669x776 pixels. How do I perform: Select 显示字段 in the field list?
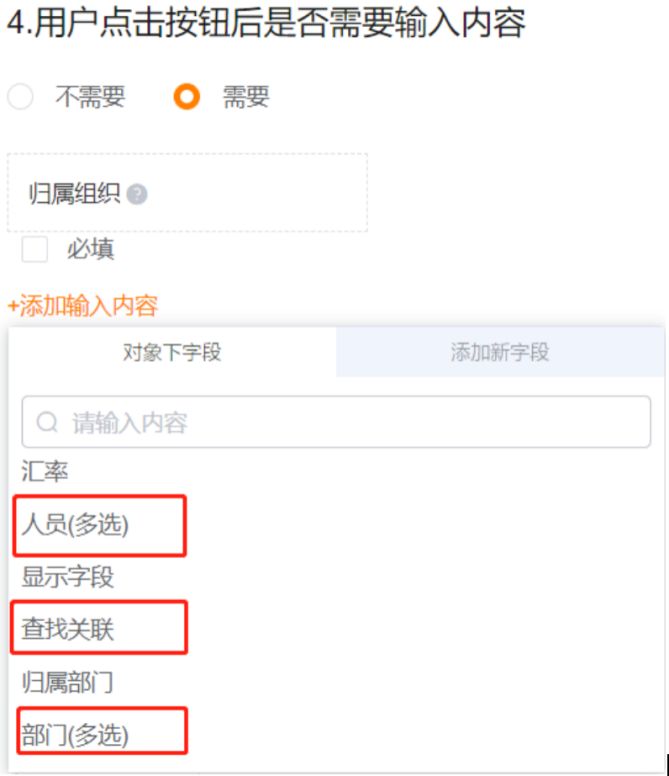68,577
